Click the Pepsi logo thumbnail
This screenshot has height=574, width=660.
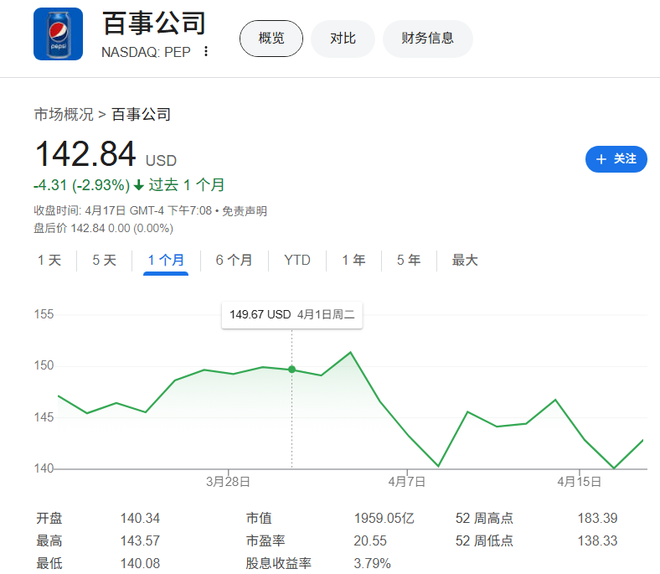[58, 35]
